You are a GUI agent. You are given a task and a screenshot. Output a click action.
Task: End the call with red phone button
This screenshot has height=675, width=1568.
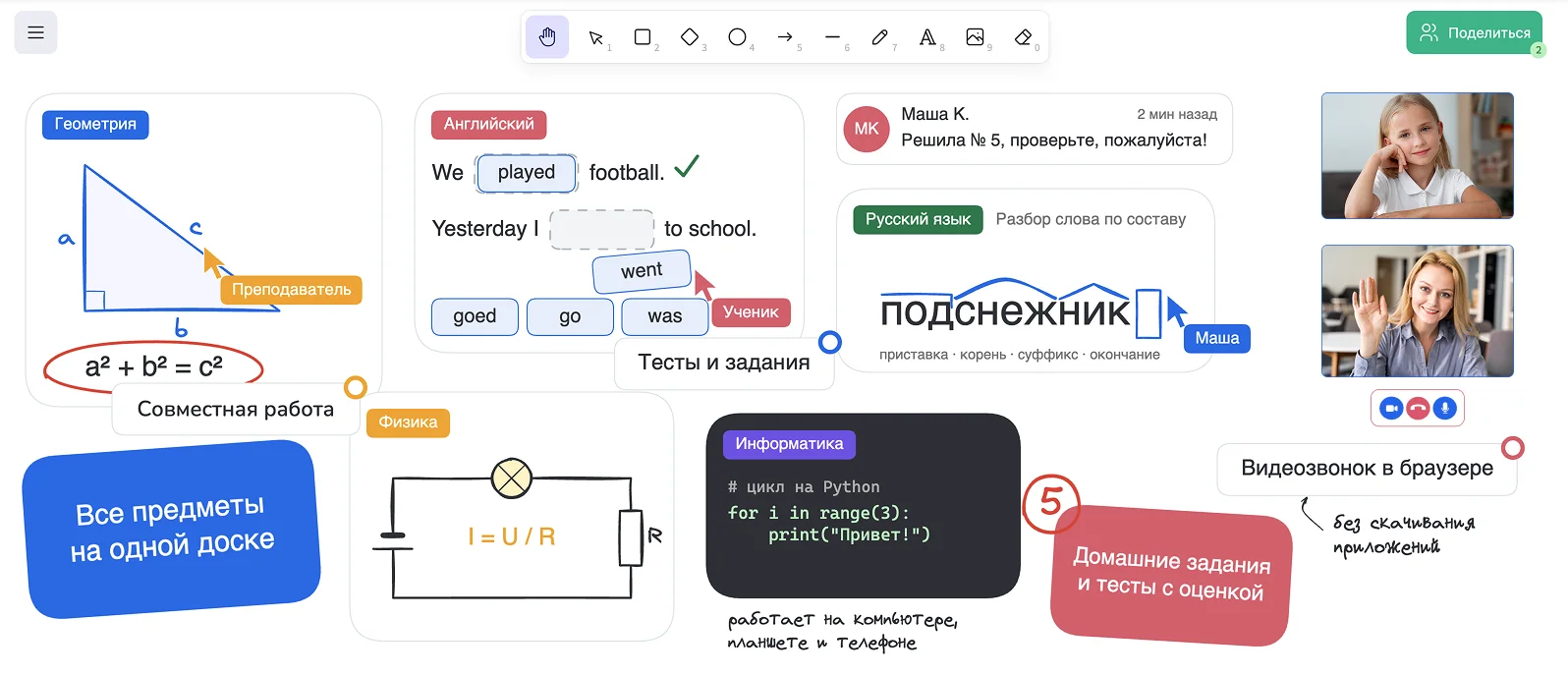tap(1418, 408)
